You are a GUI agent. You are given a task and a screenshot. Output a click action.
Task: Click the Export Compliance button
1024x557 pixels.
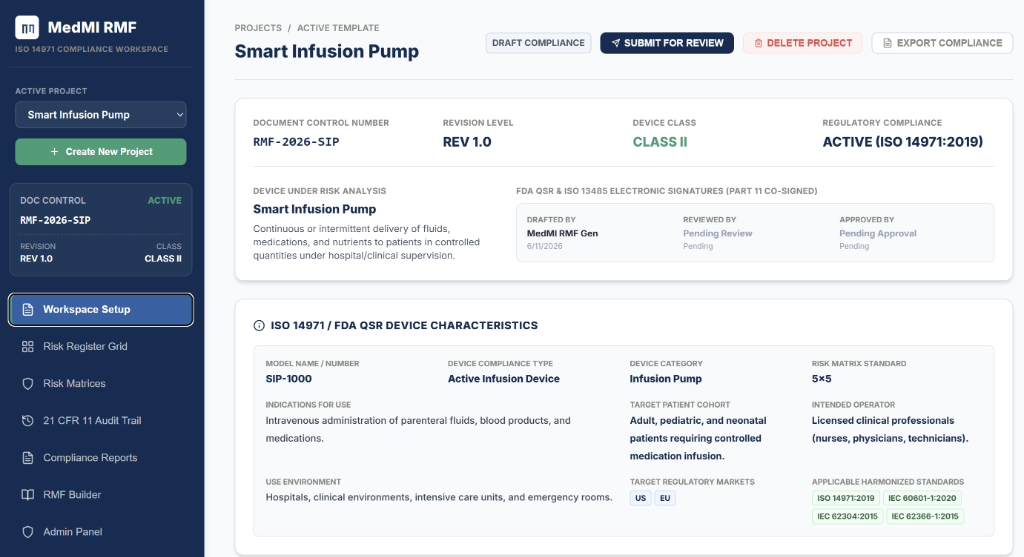click(942, 43)
